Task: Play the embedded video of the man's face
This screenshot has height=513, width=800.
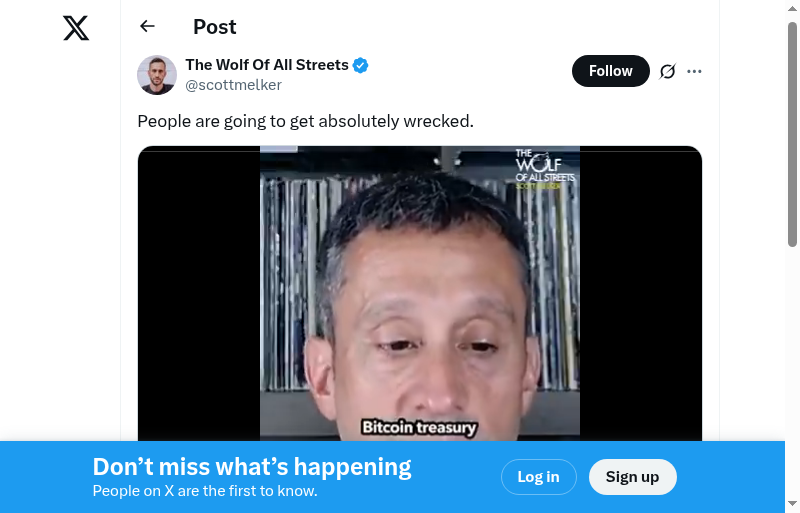Action: [419, 294]
